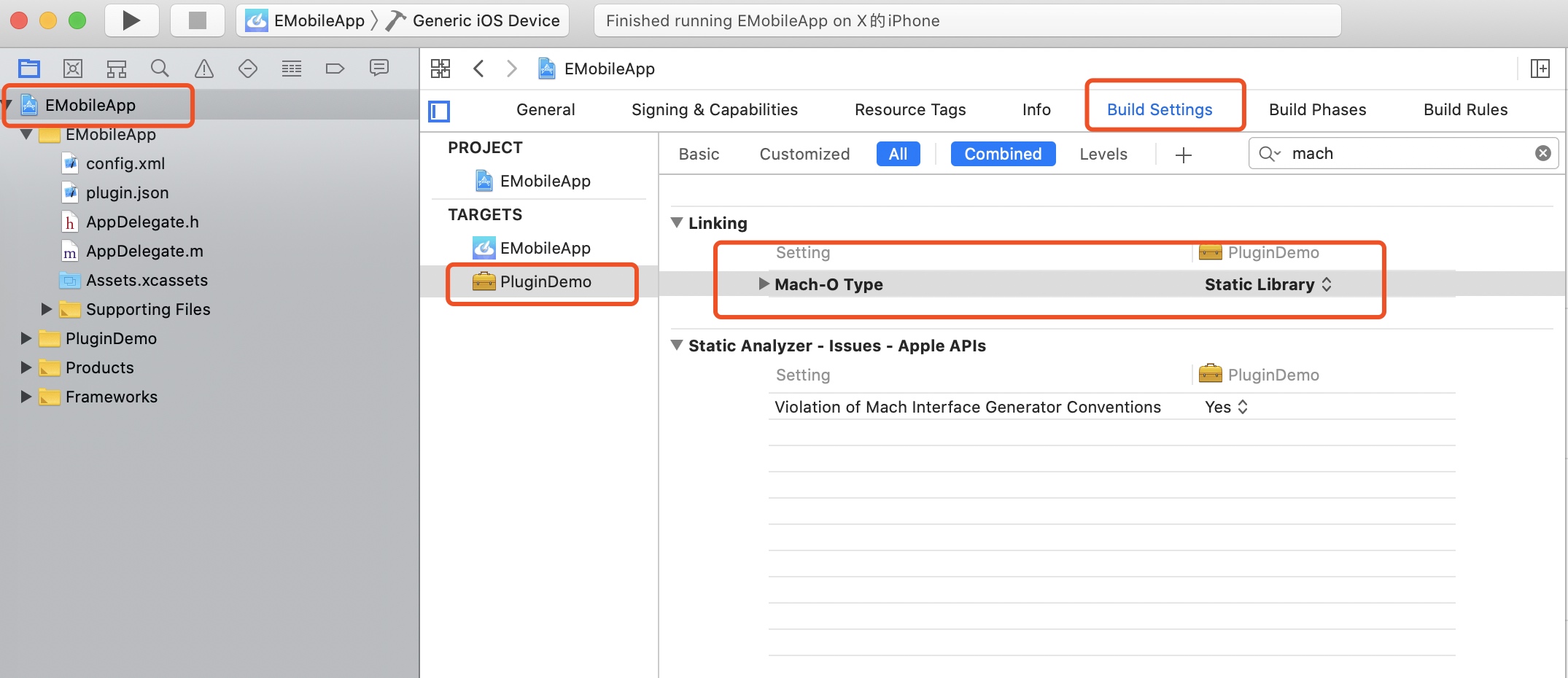Viewport: 1568px width, 678px height.
Task: Switch to the Build Phases tab
Action: coord(1317,109)
